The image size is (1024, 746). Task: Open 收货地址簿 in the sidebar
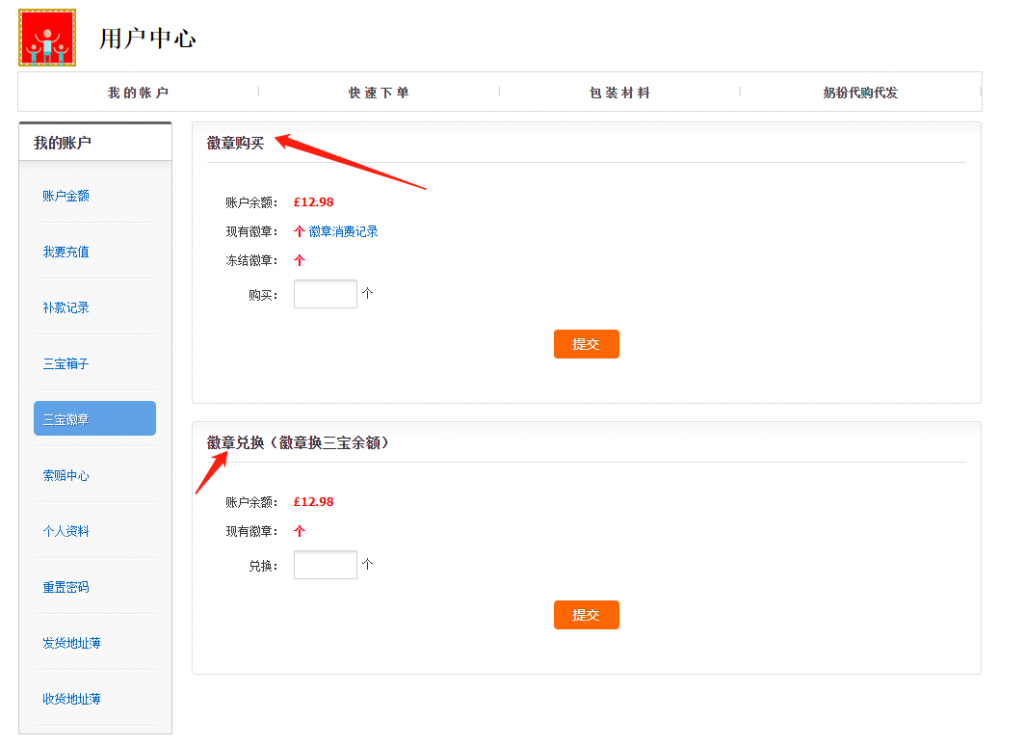[71, 699]
